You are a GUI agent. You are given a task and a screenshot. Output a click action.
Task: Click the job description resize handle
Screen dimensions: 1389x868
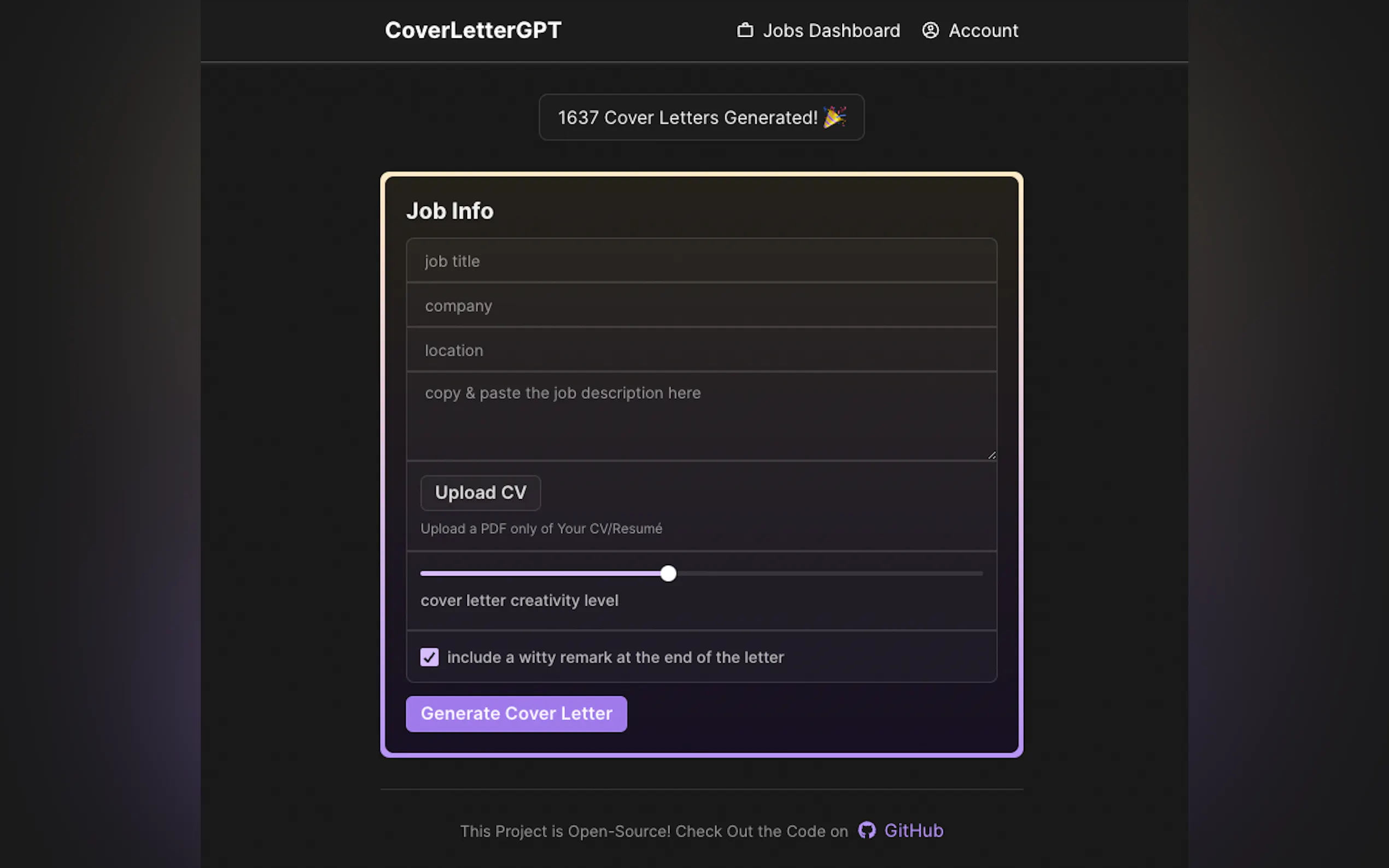coord(991,455)
